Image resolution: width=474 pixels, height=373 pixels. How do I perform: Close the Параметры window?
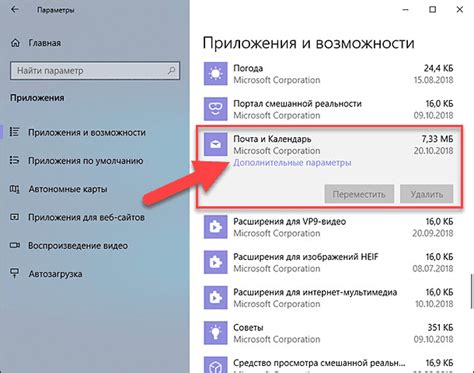pos(460,10)
